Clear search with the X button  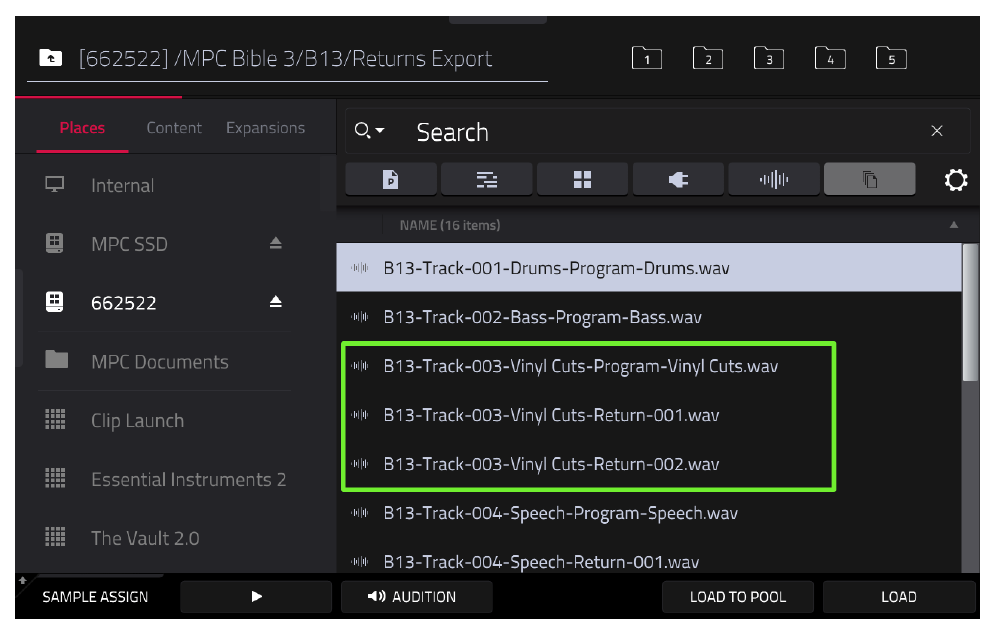point(936,131)
